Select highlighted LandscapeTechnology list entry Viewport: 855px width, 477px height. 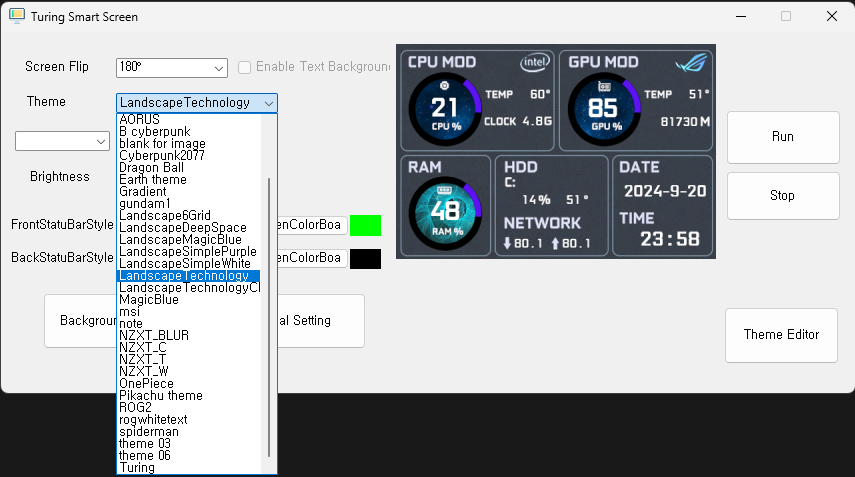(x=189, y=275)
